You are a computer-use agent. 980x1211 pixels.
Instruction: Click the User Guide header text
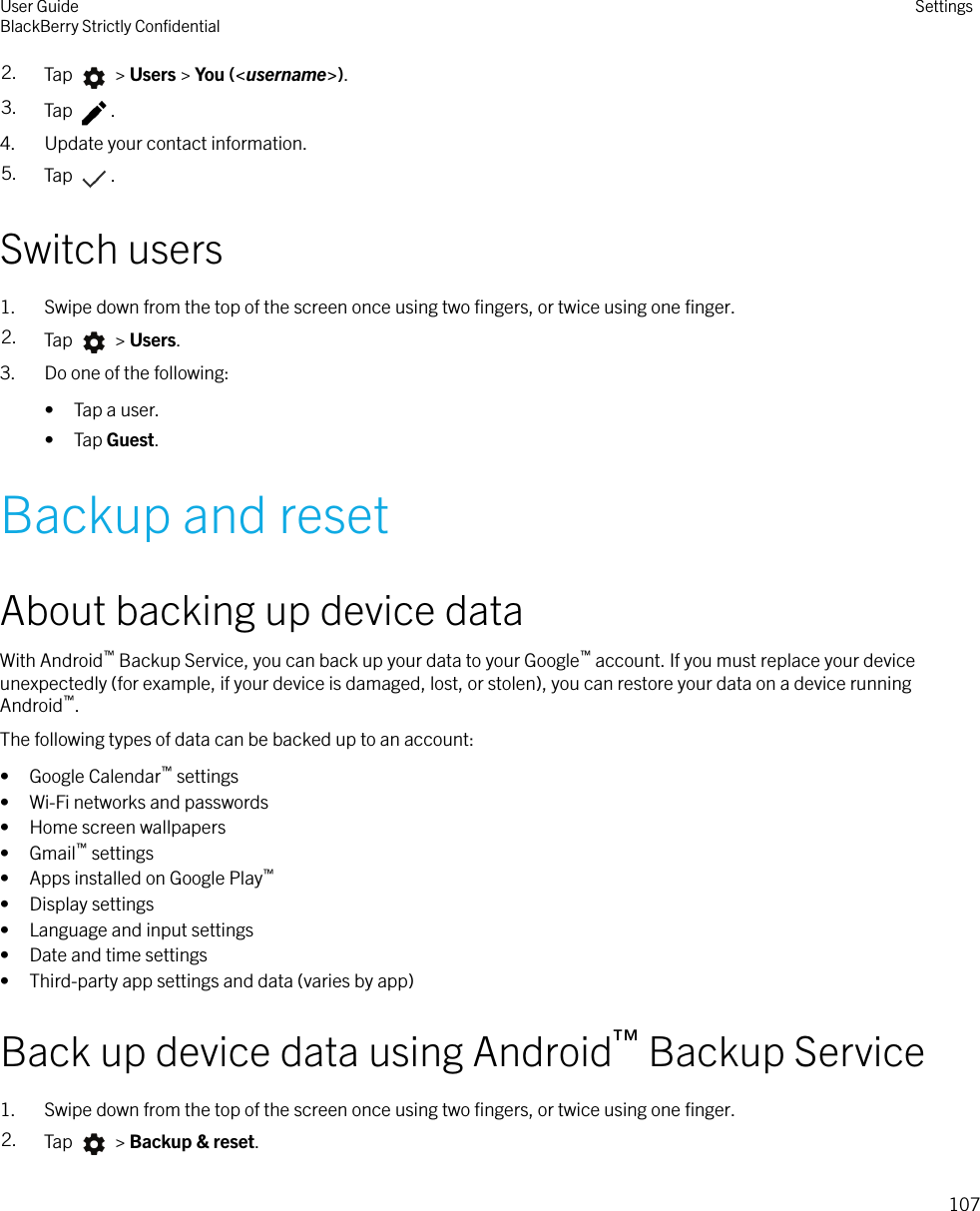[39, 8]
